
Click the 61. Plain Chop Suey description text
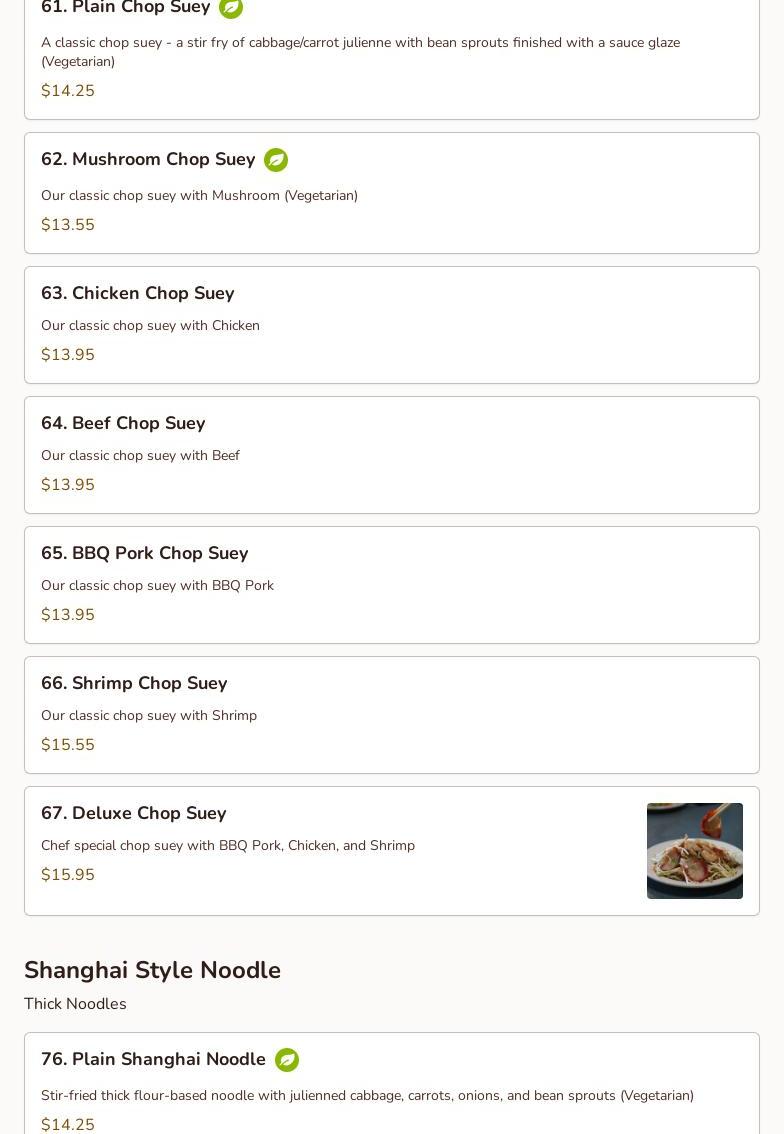tap(360, 51)
